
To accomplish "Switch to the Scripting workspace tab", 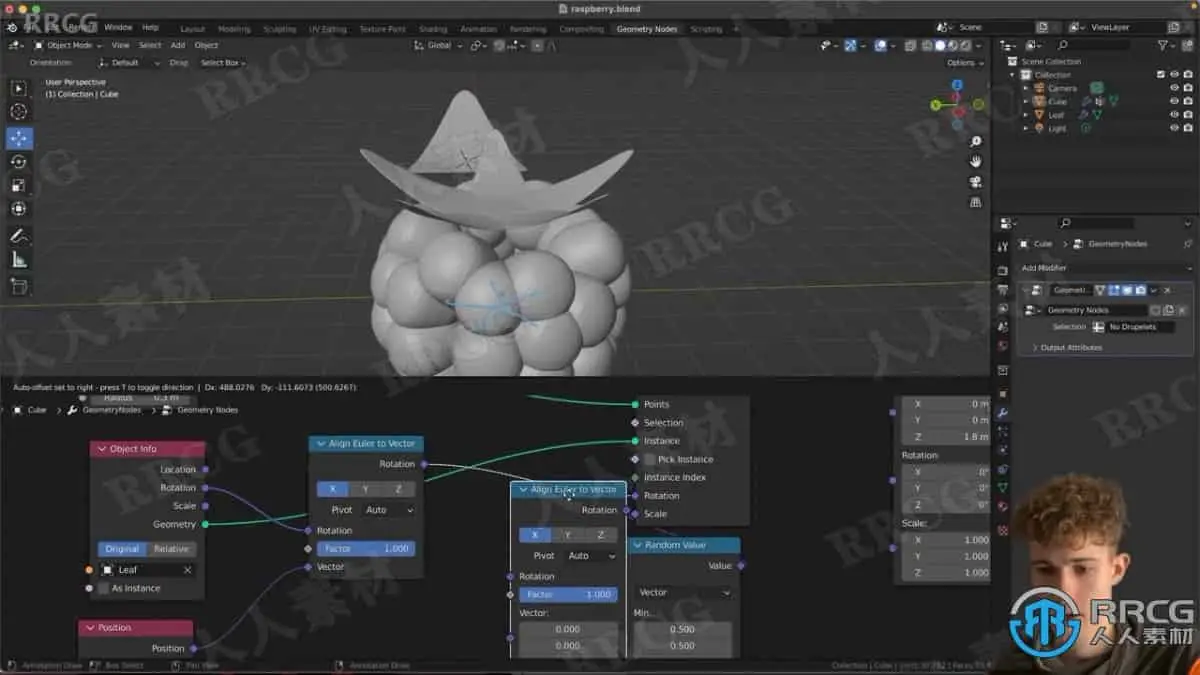I will 706,29.
